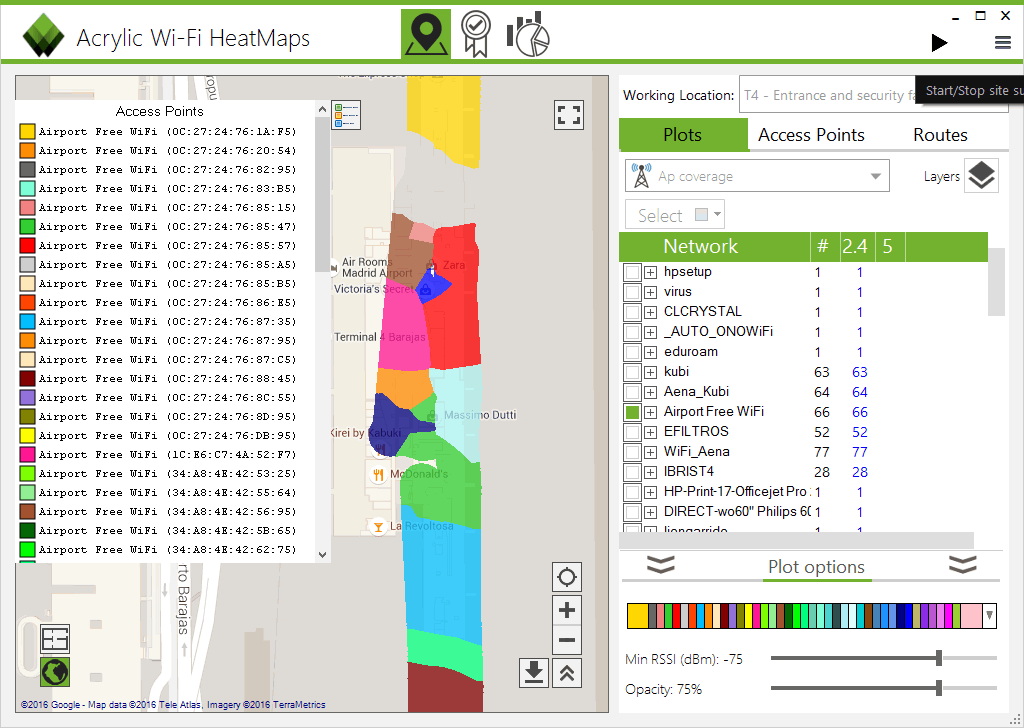Screen dimensions: 1024x728
Task: Expand the map to fullscreen
Action: point(569,116)
